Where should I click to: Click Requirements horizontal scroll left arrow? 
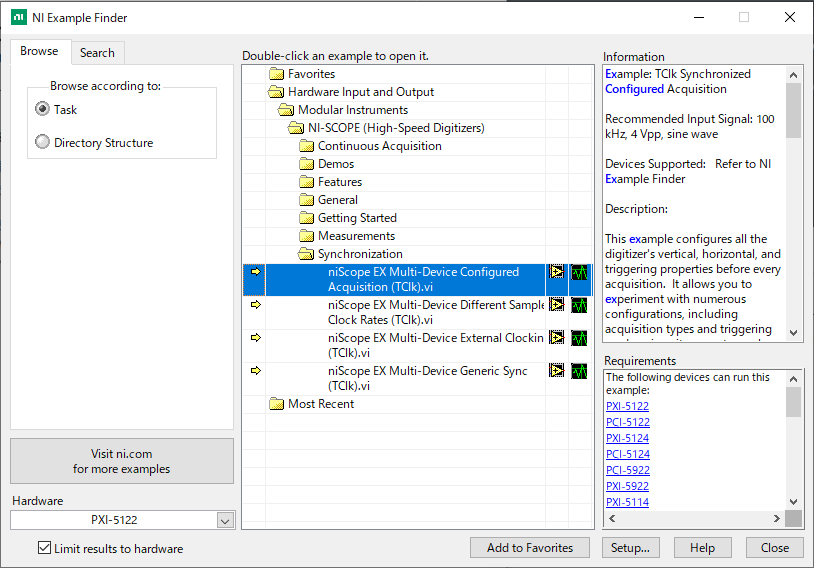click(x=613, y=518)
